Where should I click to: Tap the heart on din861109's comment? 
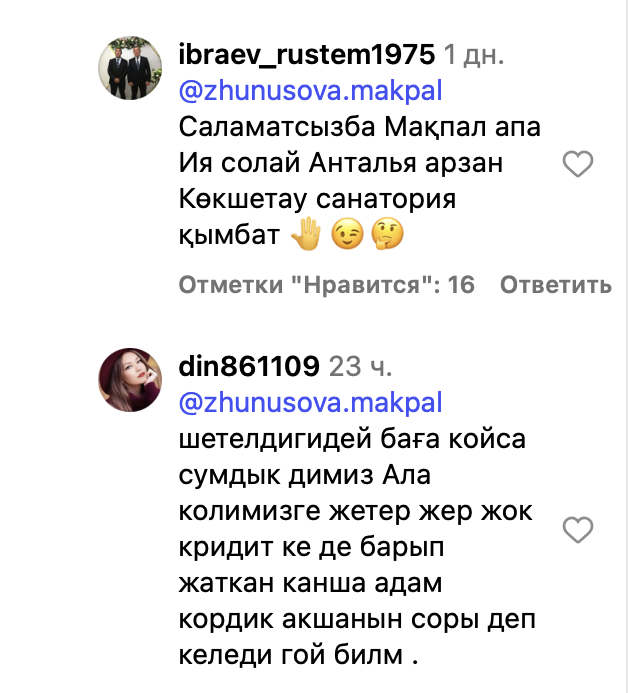pos(578,529)
